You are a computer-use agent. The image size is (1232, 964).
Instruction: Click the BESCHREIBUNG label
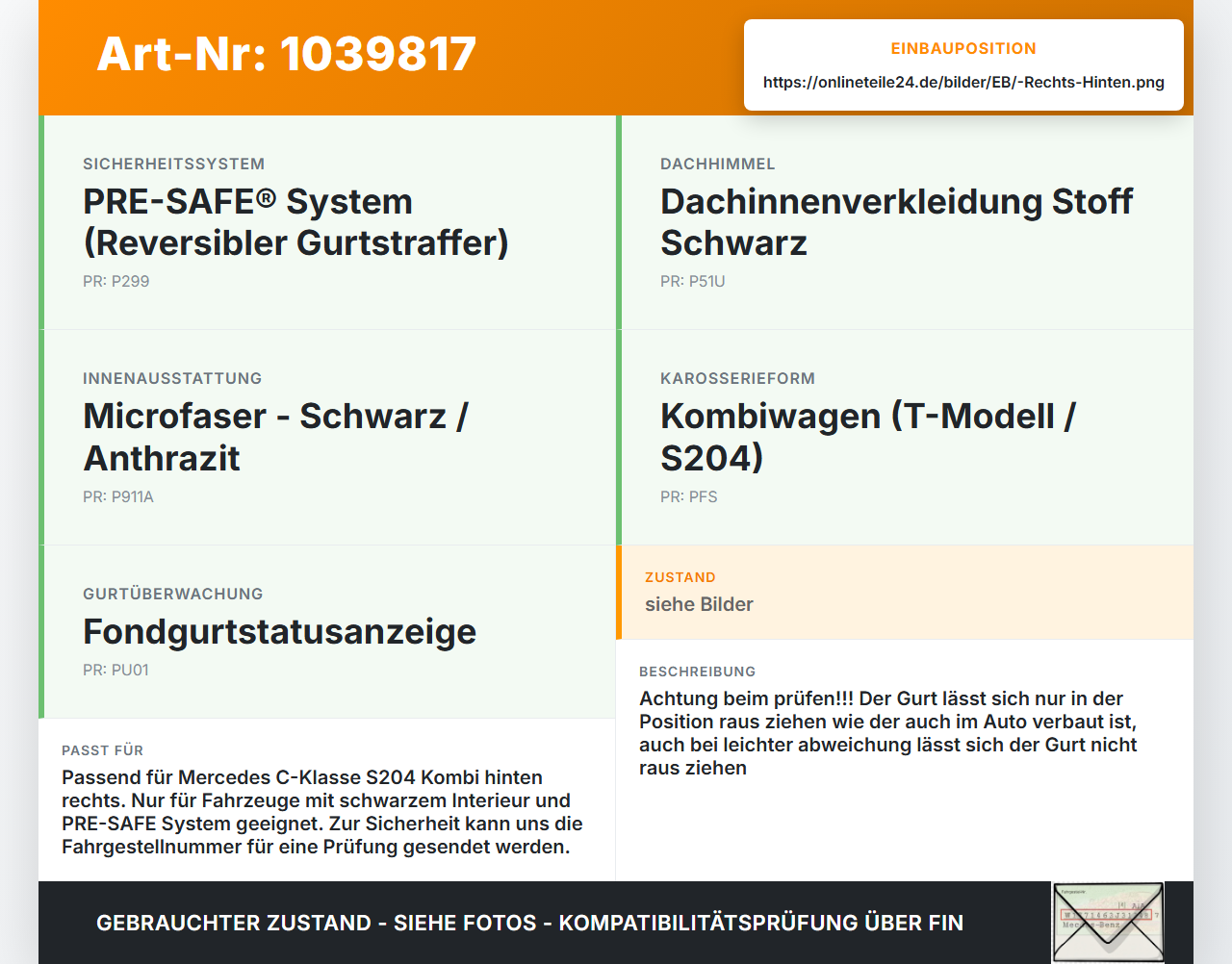tap(697, 672)
